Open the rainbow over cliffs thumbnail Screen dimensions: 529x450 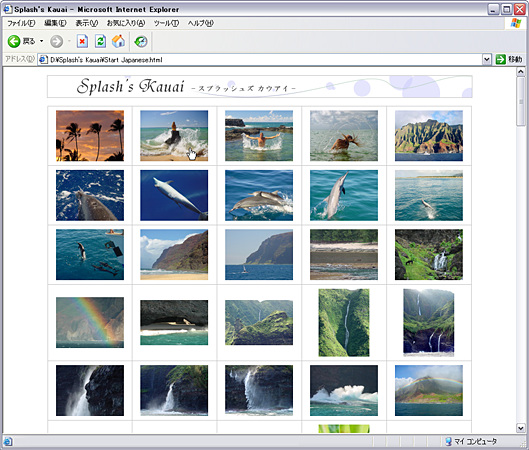pos(90,322)
